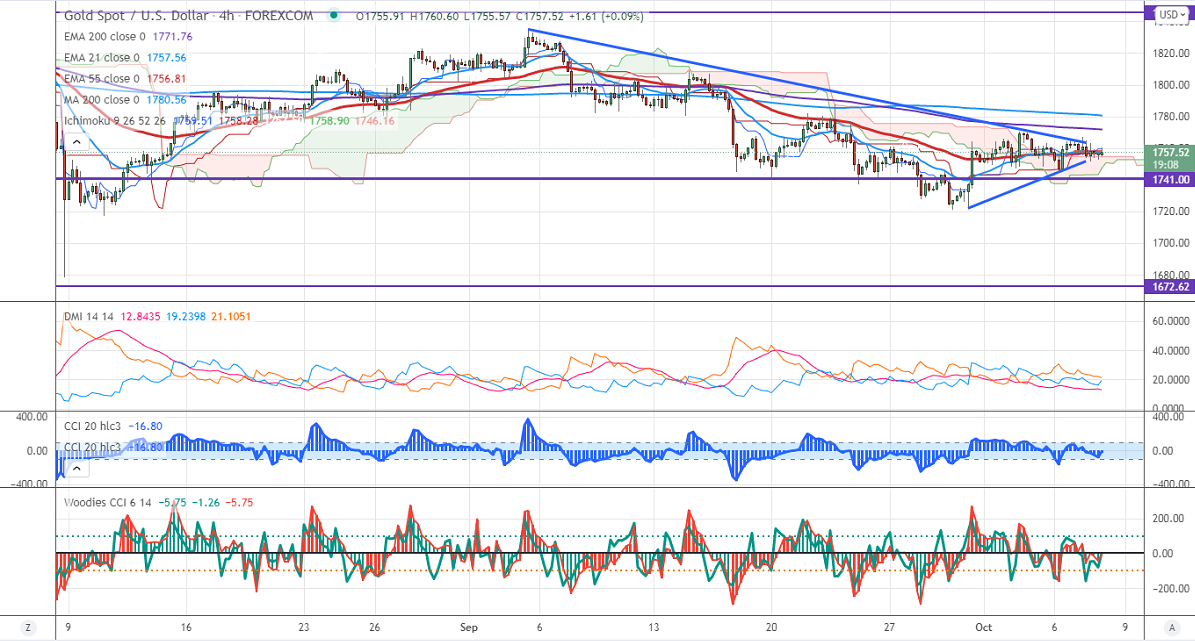Select the EMA 200 close indicator legend
The height and width of the screenshot is (641, 1195).
(x=104, y=37)
